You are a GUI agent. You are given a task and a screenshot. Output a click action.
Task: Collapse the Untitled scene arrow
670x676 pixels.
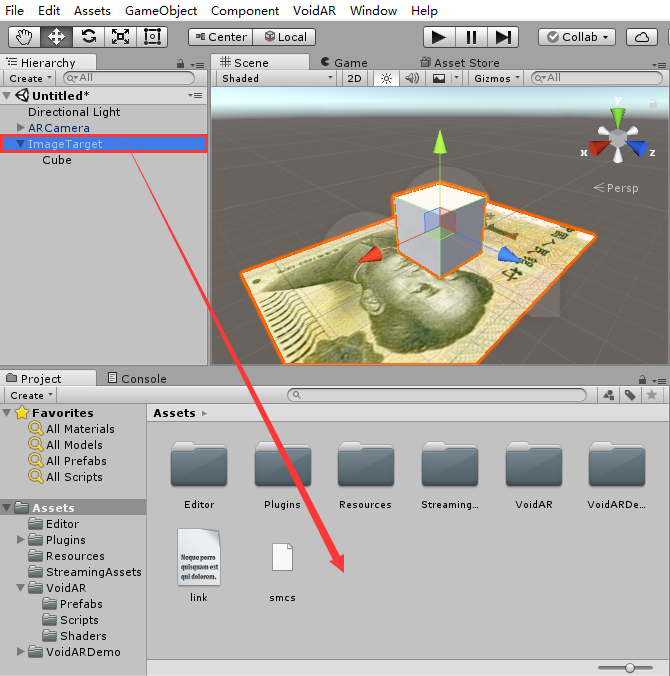[x=7, y=95]
